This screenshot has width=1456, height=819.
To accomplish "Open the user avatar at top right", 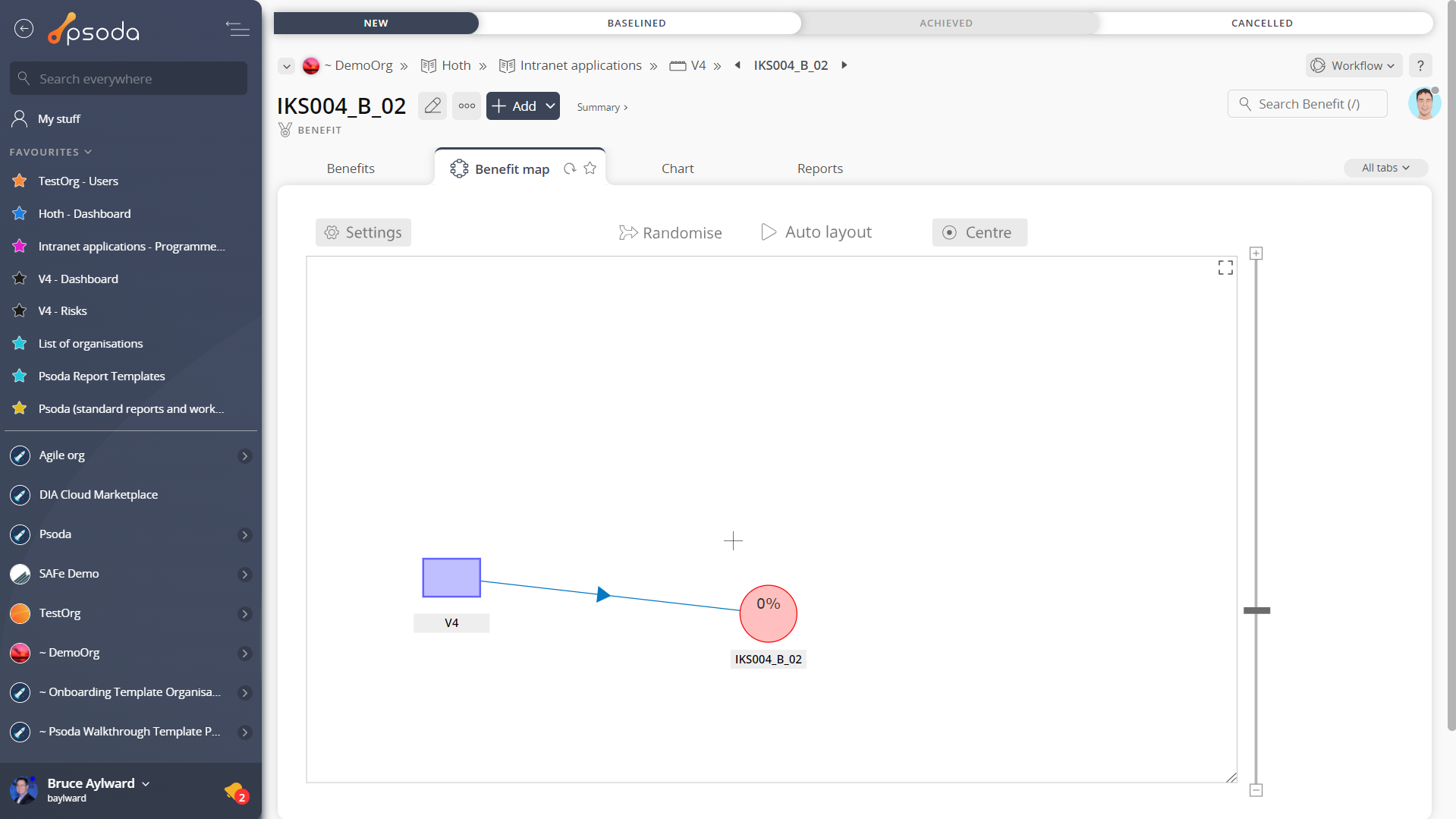I will [x=1424, y=104].
